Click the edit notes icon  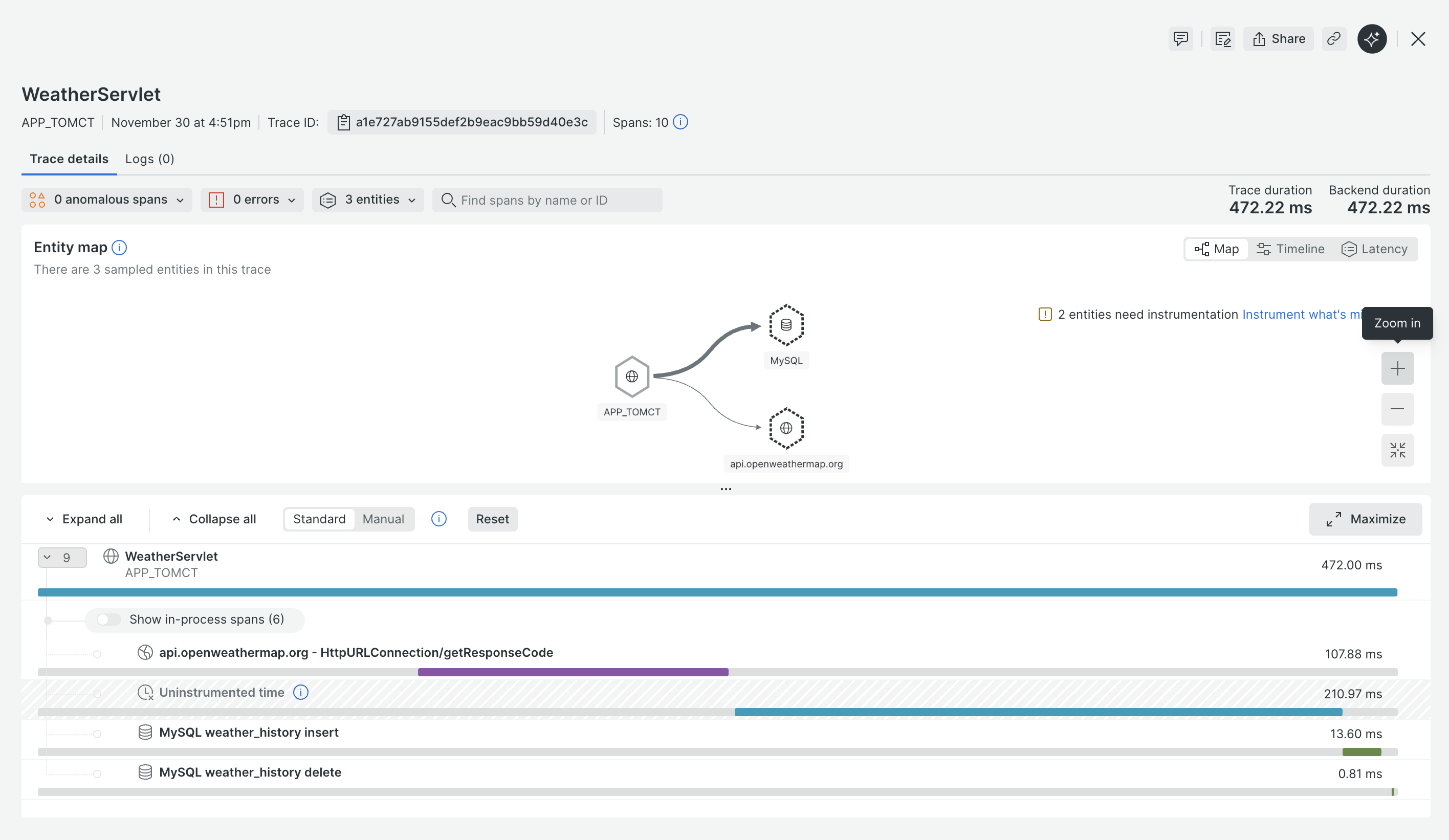pos(1222,39)
